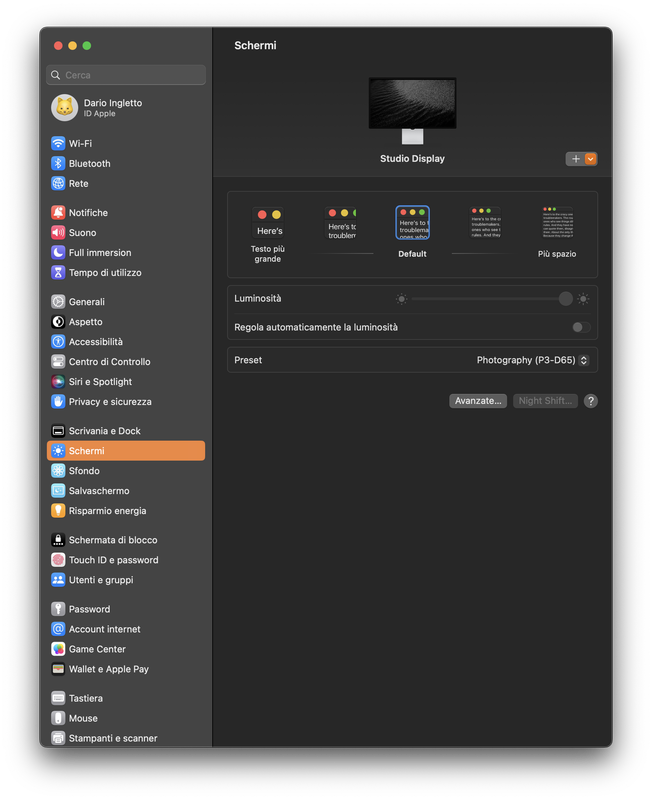Open Bluetooth icon in sidebar
Image resolution: width=652 pixels, height=800 pixels.
(x=58, y=163)
